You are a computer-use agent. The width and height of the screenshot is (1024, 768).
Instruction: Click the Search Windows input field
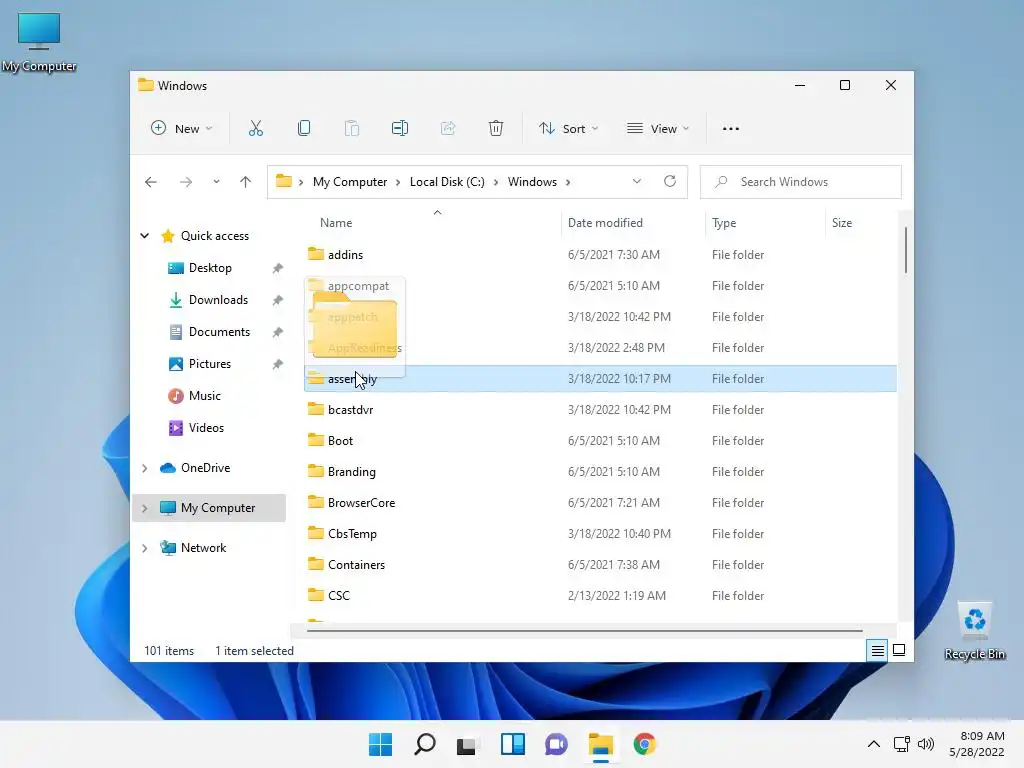pos(801,182)
